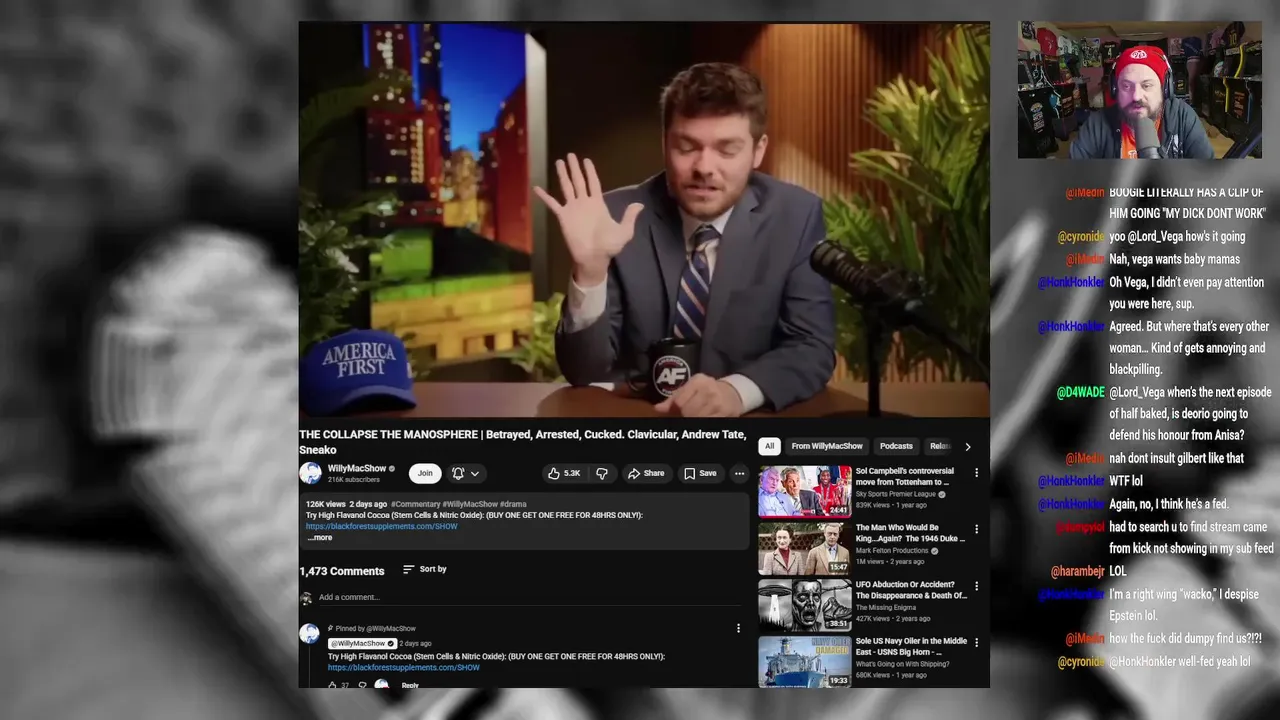The width and height of the screenshot is (1280, 720).
Task: Select the 'Podcasts' filter chip
Action: [896, 446]
